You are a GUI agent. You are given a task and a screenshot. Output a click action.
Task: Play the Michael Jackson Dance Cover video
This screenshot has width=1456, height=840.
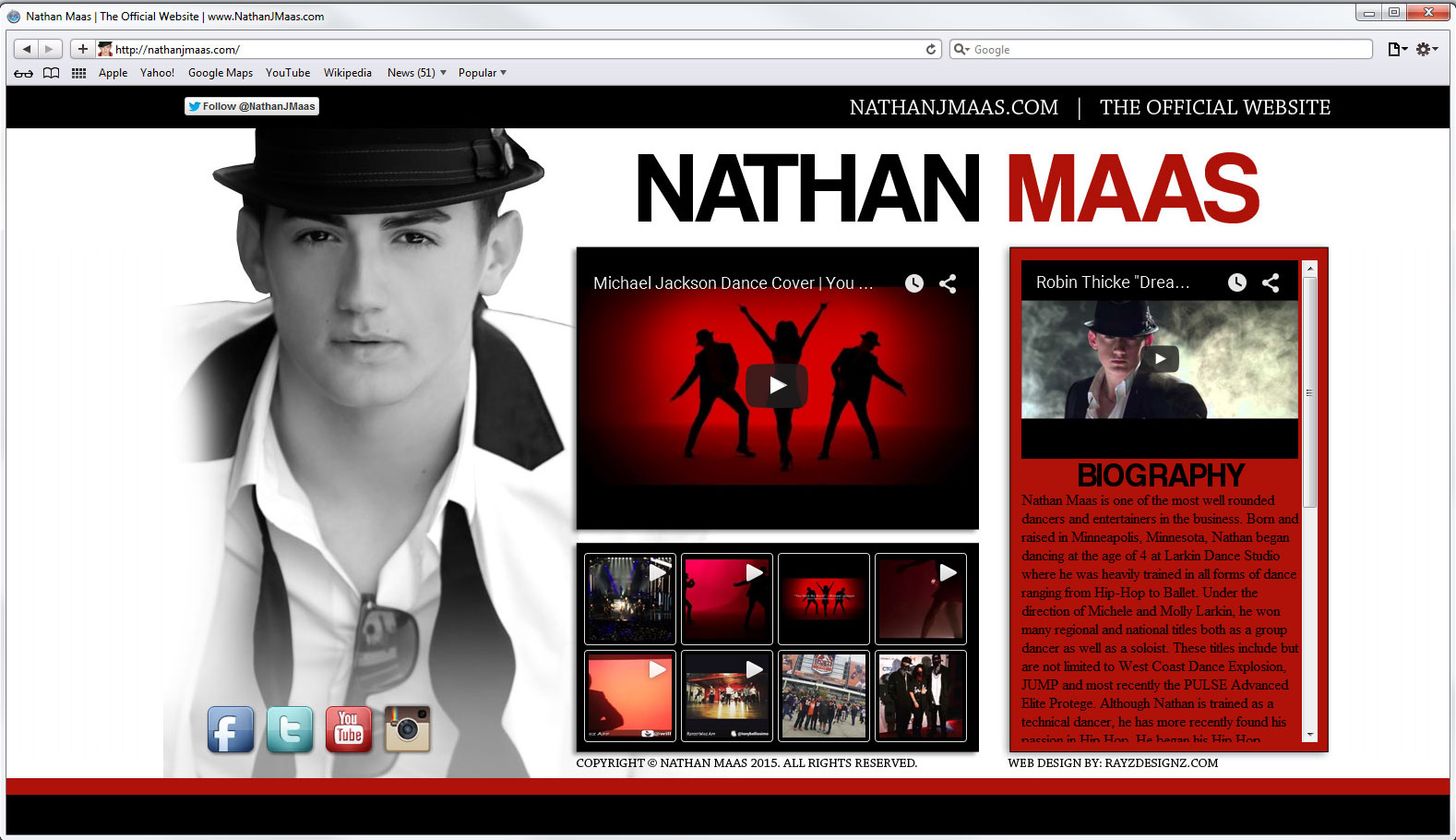click(x=777, y=386)
